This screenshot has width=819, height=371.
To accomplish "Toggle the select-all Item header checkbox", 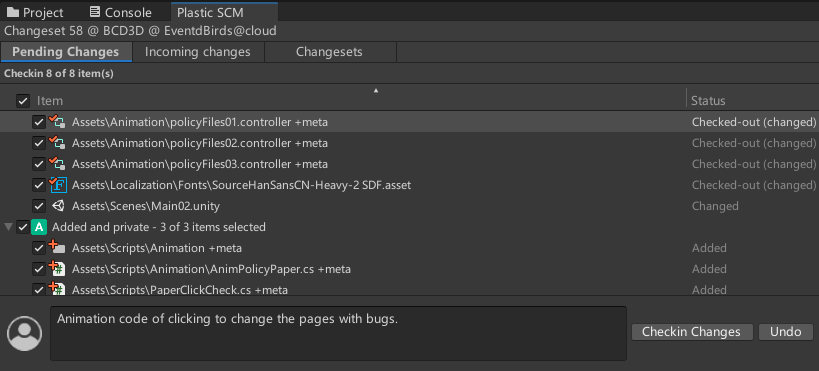I will (22, 100).
